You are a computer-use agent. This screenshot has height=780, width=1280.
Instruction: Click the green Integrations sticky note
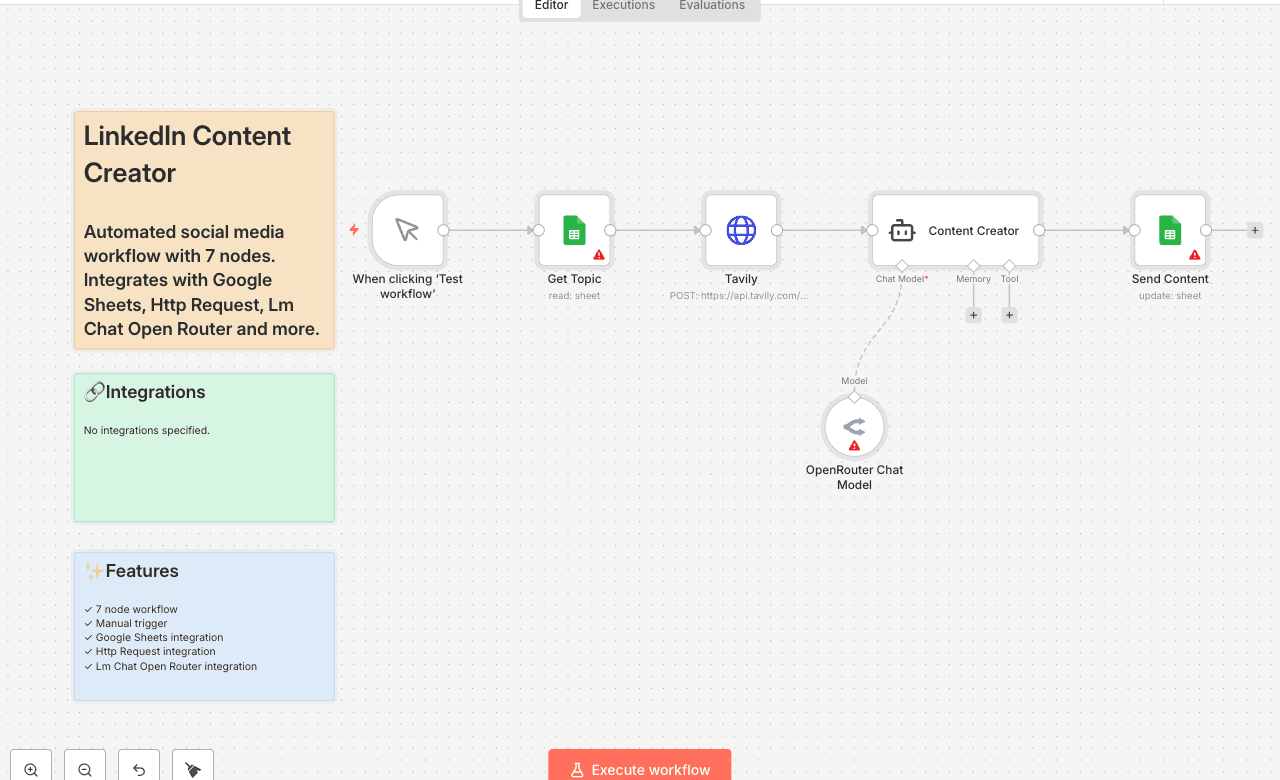tap(204, 470)
